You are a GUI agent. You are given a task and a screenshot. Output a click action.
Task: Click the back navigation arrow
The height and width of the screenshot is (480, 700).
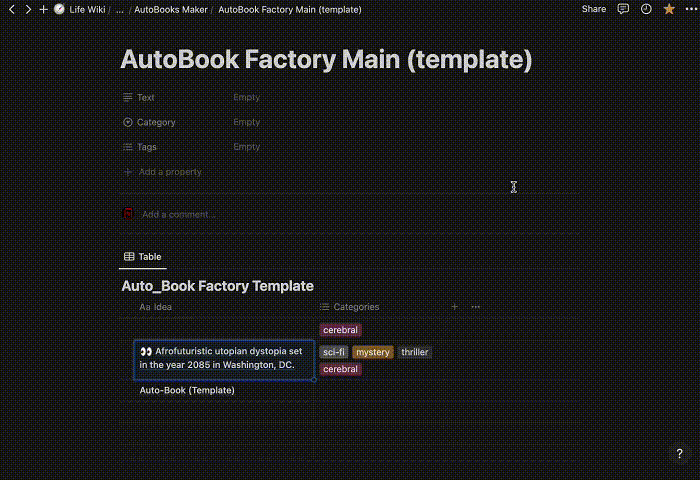(x=12, y=9)
